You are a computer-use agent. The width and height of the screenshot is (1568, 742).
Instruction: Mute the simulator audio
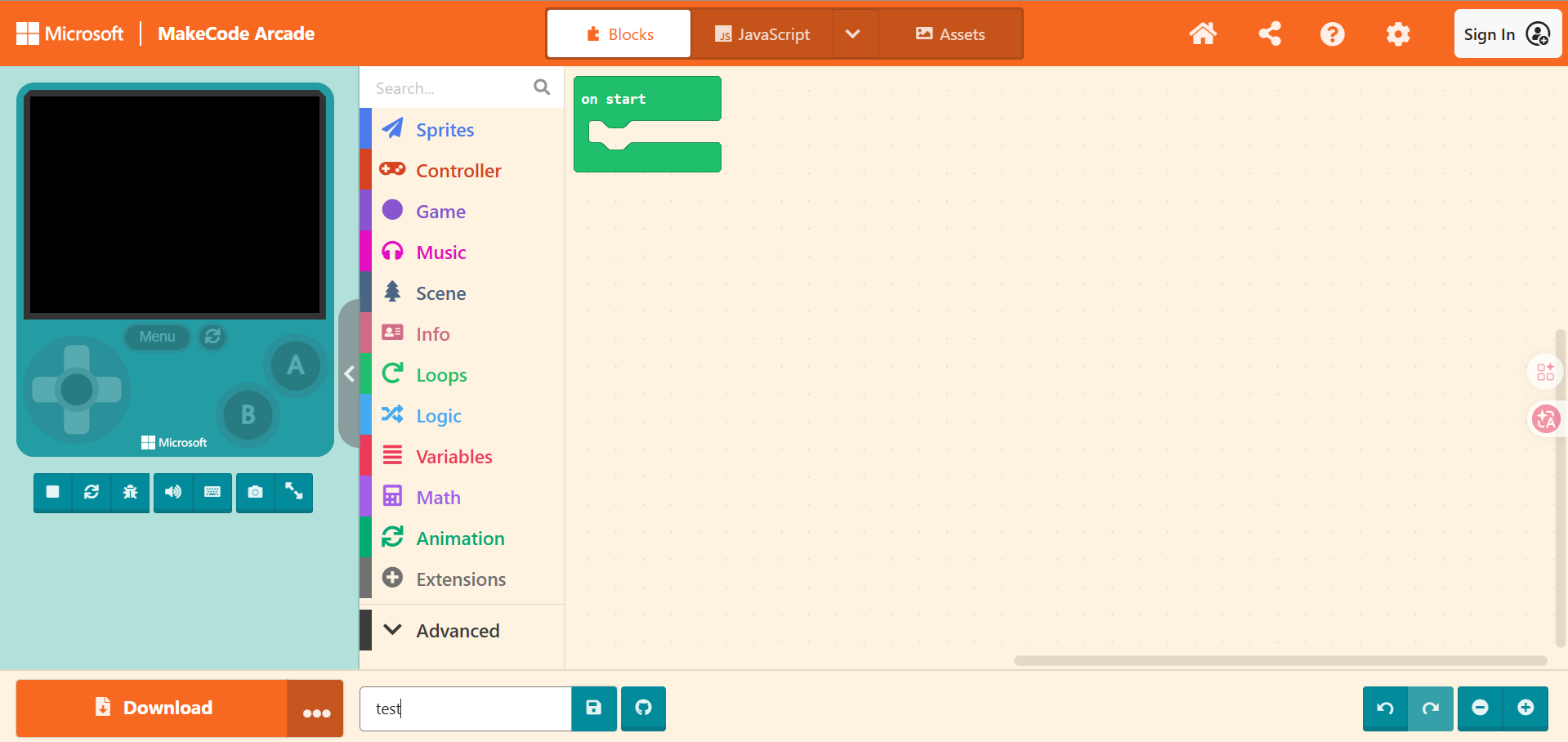click(173, 492)
